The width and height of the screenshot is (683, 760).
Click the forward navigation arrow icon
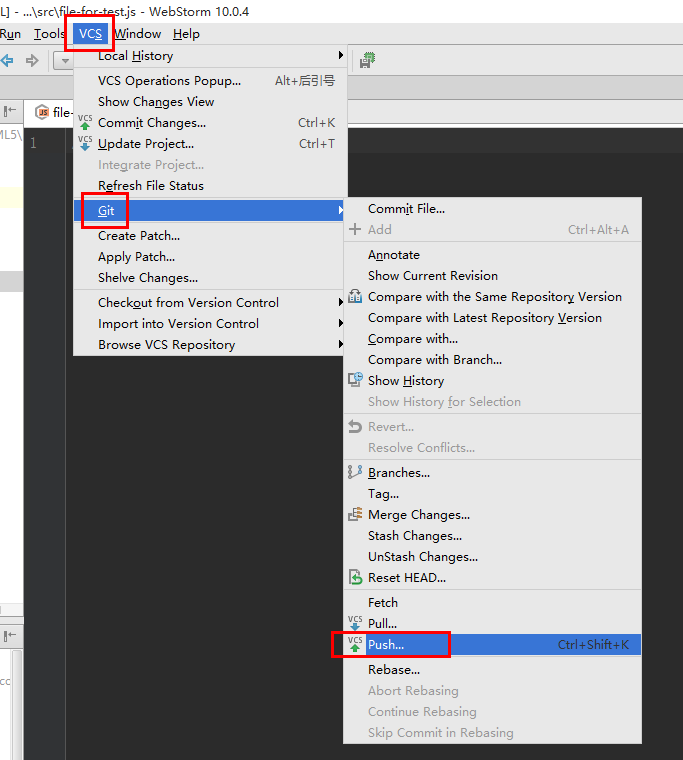[x=32, y=61]
